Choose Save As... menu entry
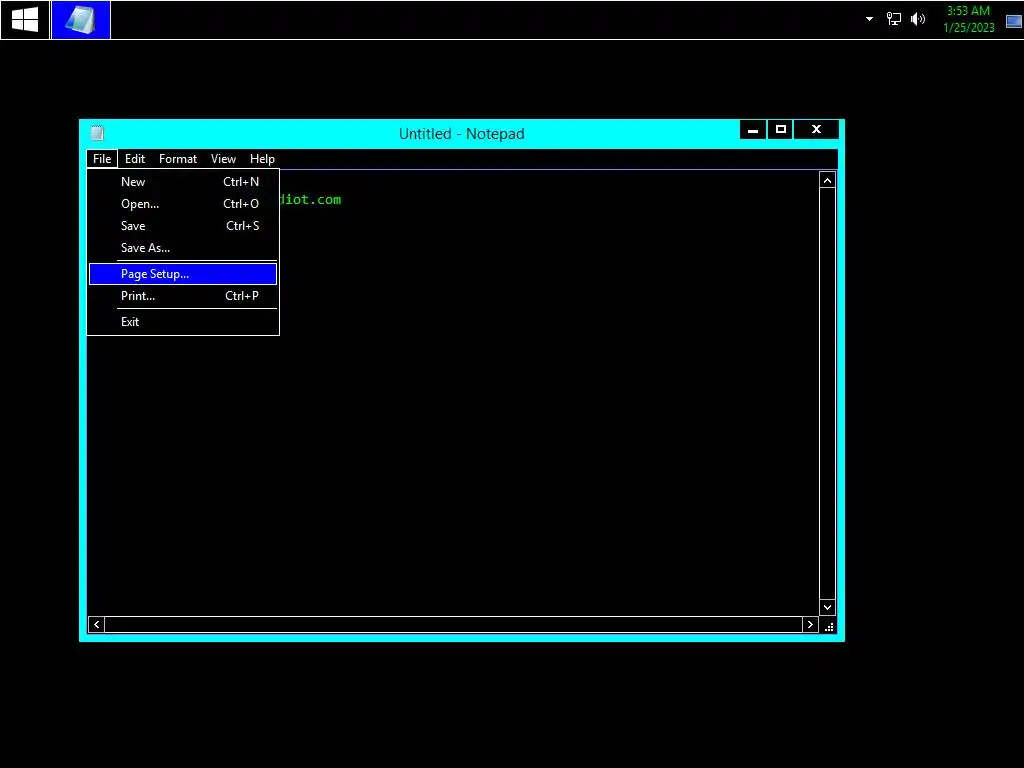The height and width of the screenshot is (768, 1024). pos(183,248)
